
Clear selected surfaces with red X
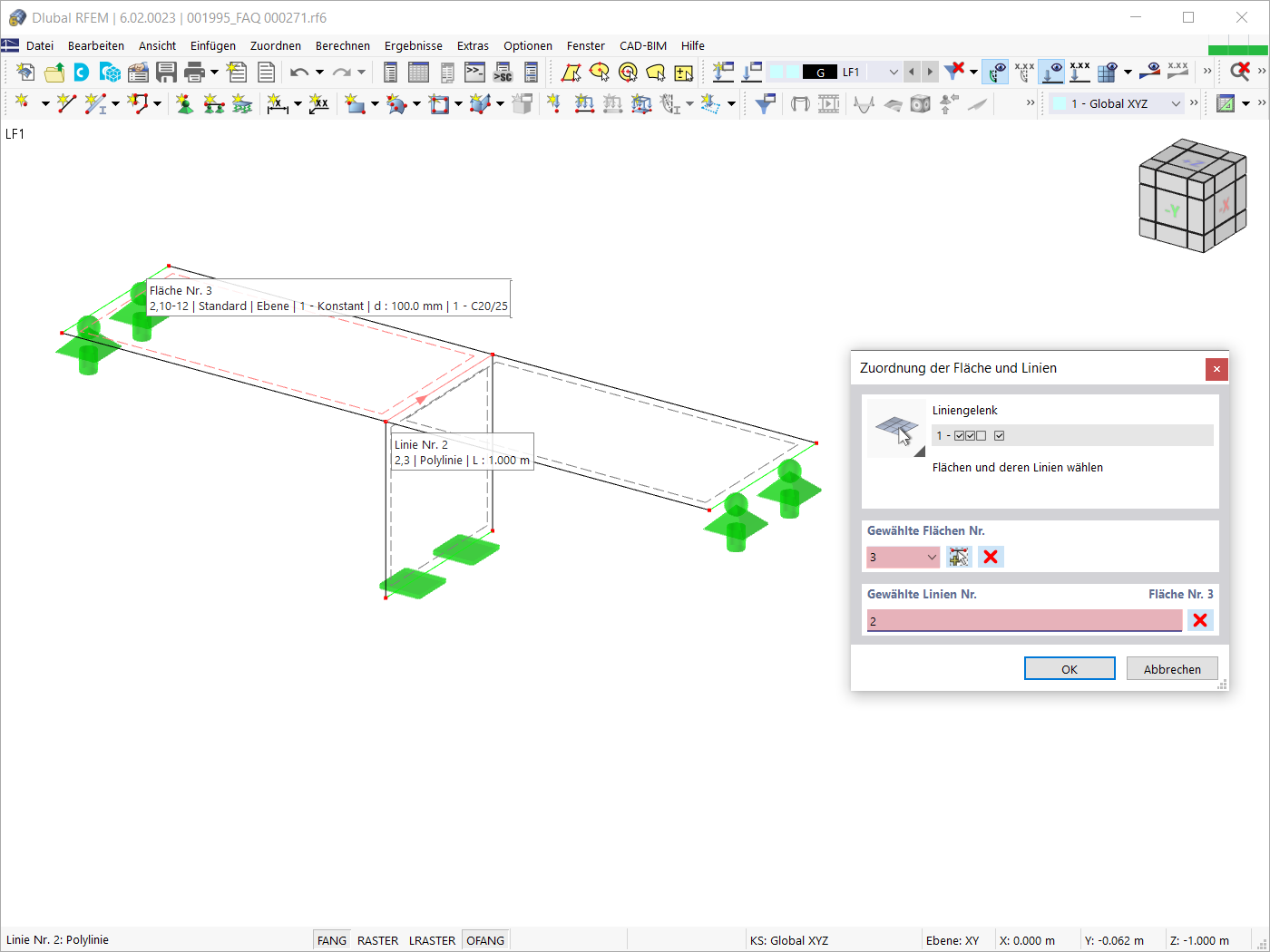click(x=991, y=557)
